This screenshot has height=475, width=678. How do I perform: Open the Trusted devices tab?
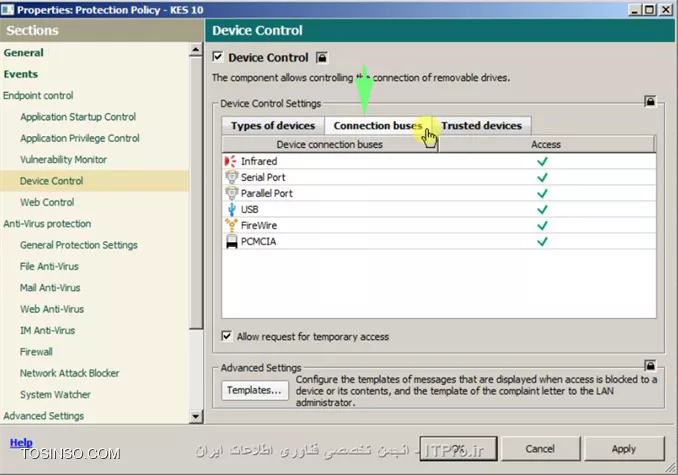481,126
